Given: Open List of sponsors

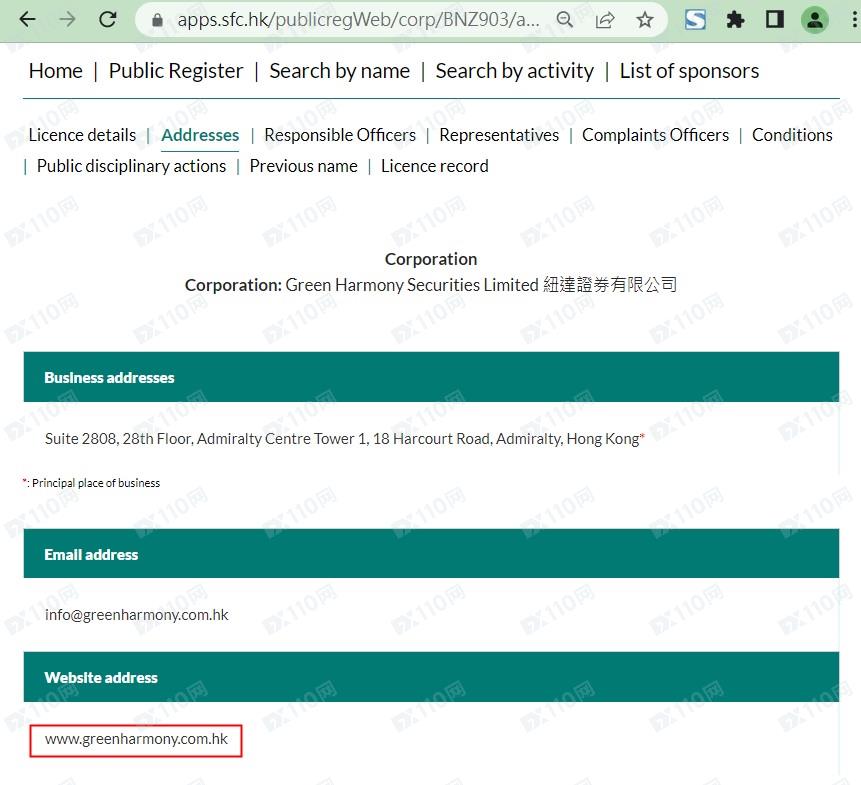Looking at the screenshot, I should click(689, 71).
